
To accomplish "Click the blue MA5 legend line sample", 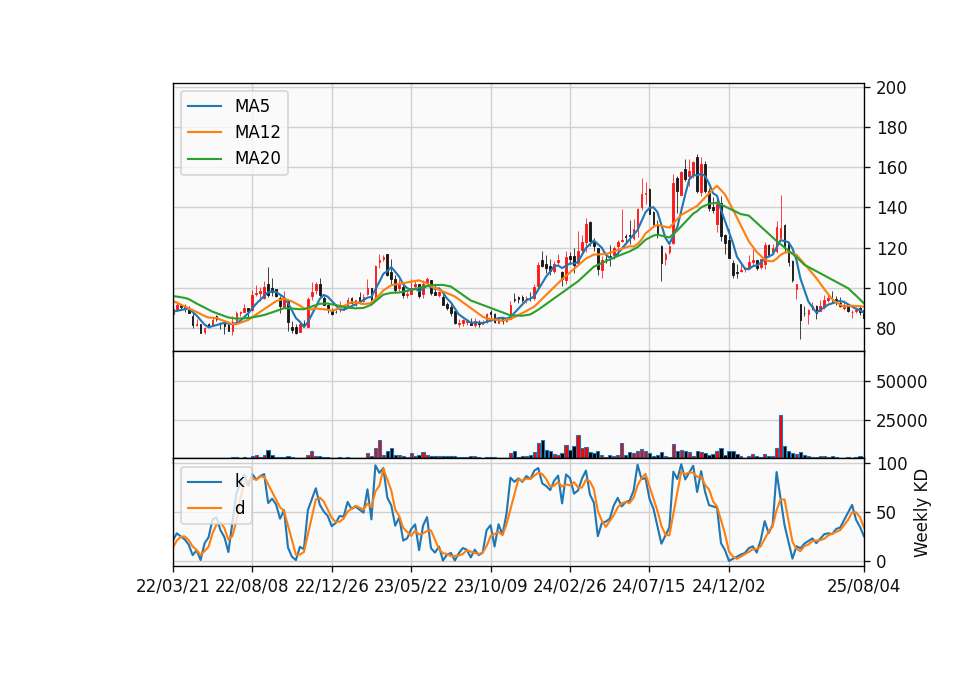I will (204, 106).
